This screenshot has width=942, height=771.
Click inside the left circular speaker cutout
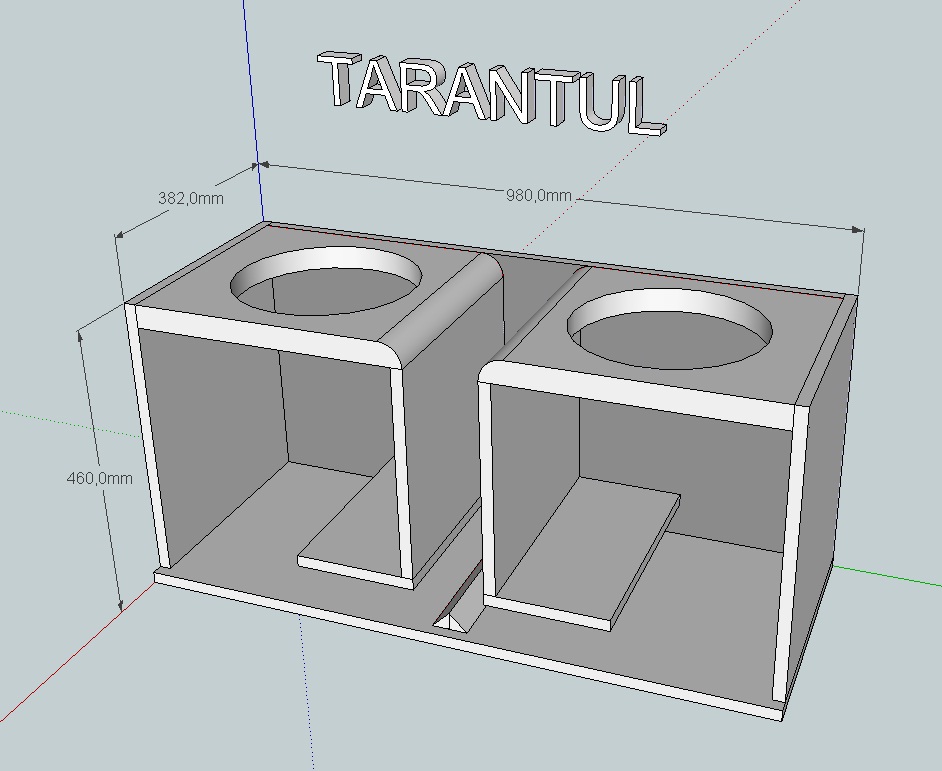click(326, 285)
